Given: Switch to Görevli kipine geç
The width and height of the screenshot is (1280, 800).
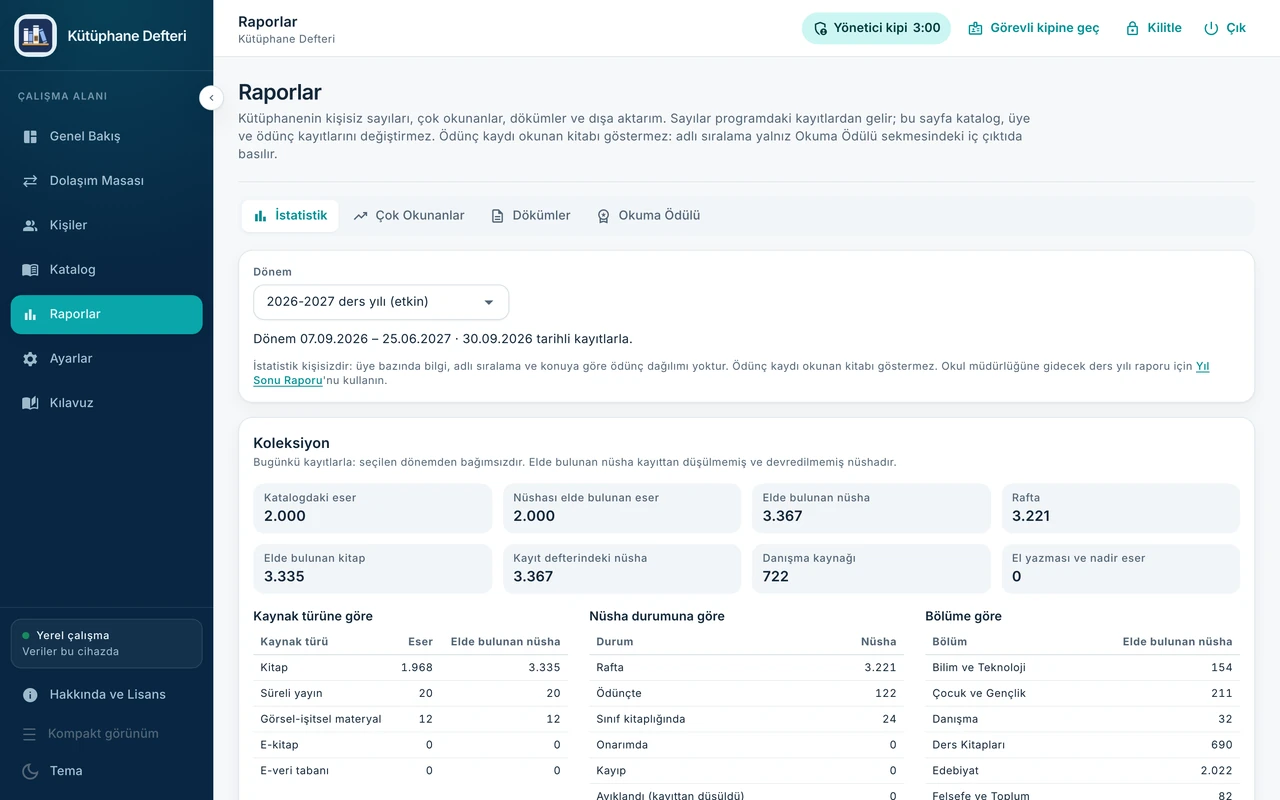Looking at the screenshot, I should pos(1034,28).
